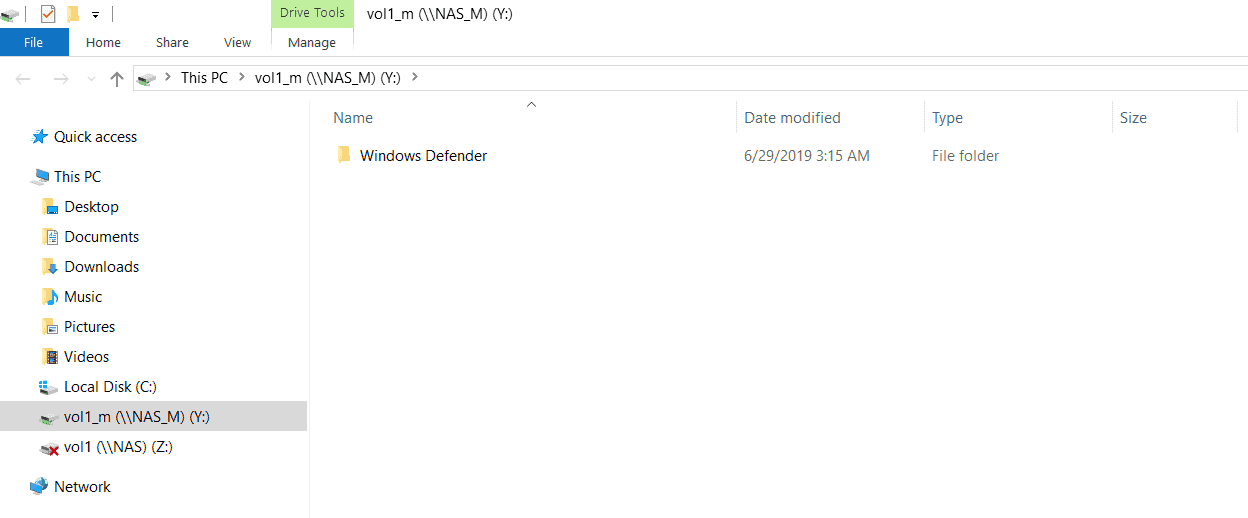
Task: Open the Manage tab under Drive Tools
Action: coord(312,42)
